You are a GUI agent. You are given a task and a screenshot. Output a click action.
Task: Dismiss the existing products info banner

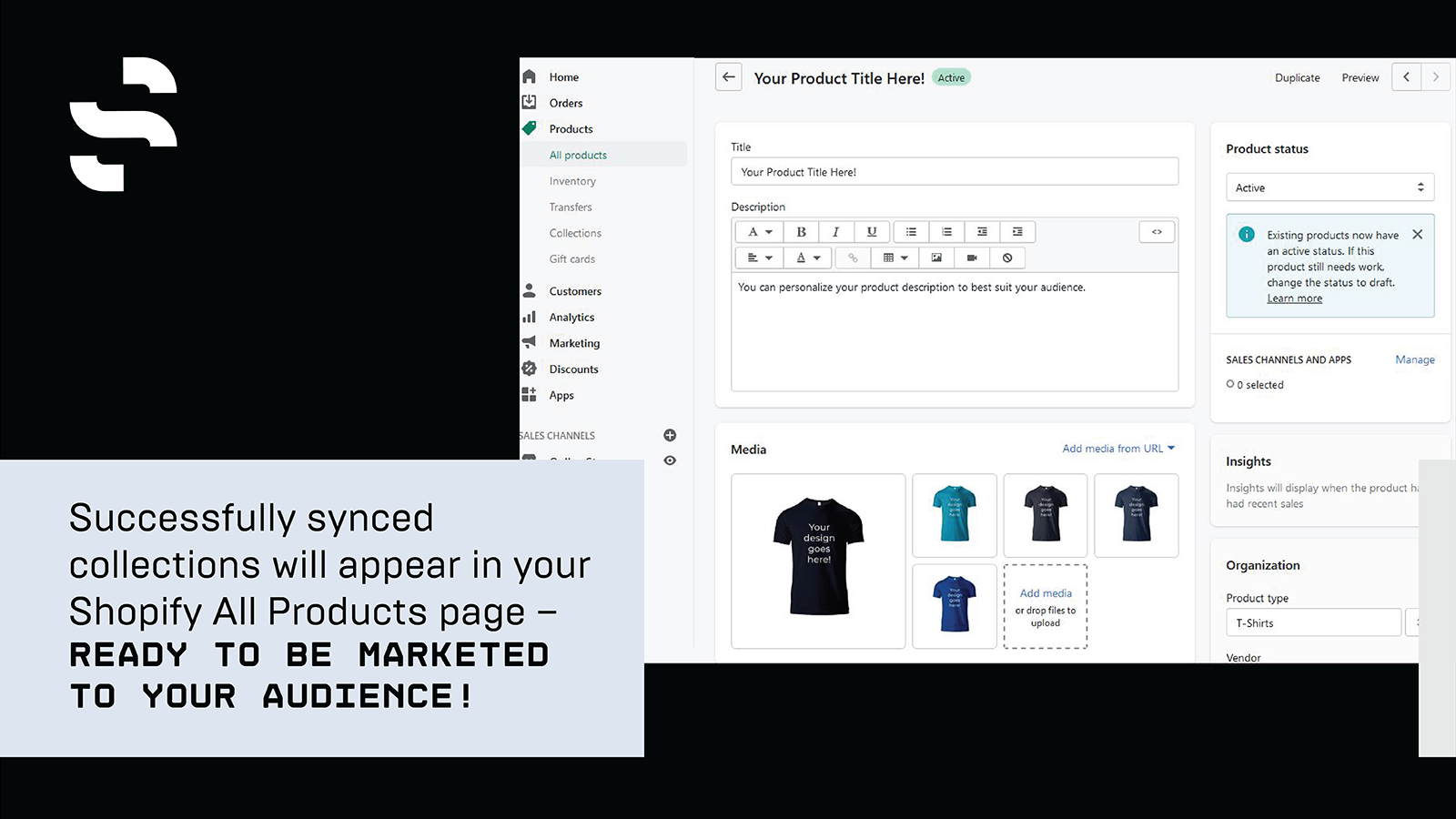coord(1417,235)
